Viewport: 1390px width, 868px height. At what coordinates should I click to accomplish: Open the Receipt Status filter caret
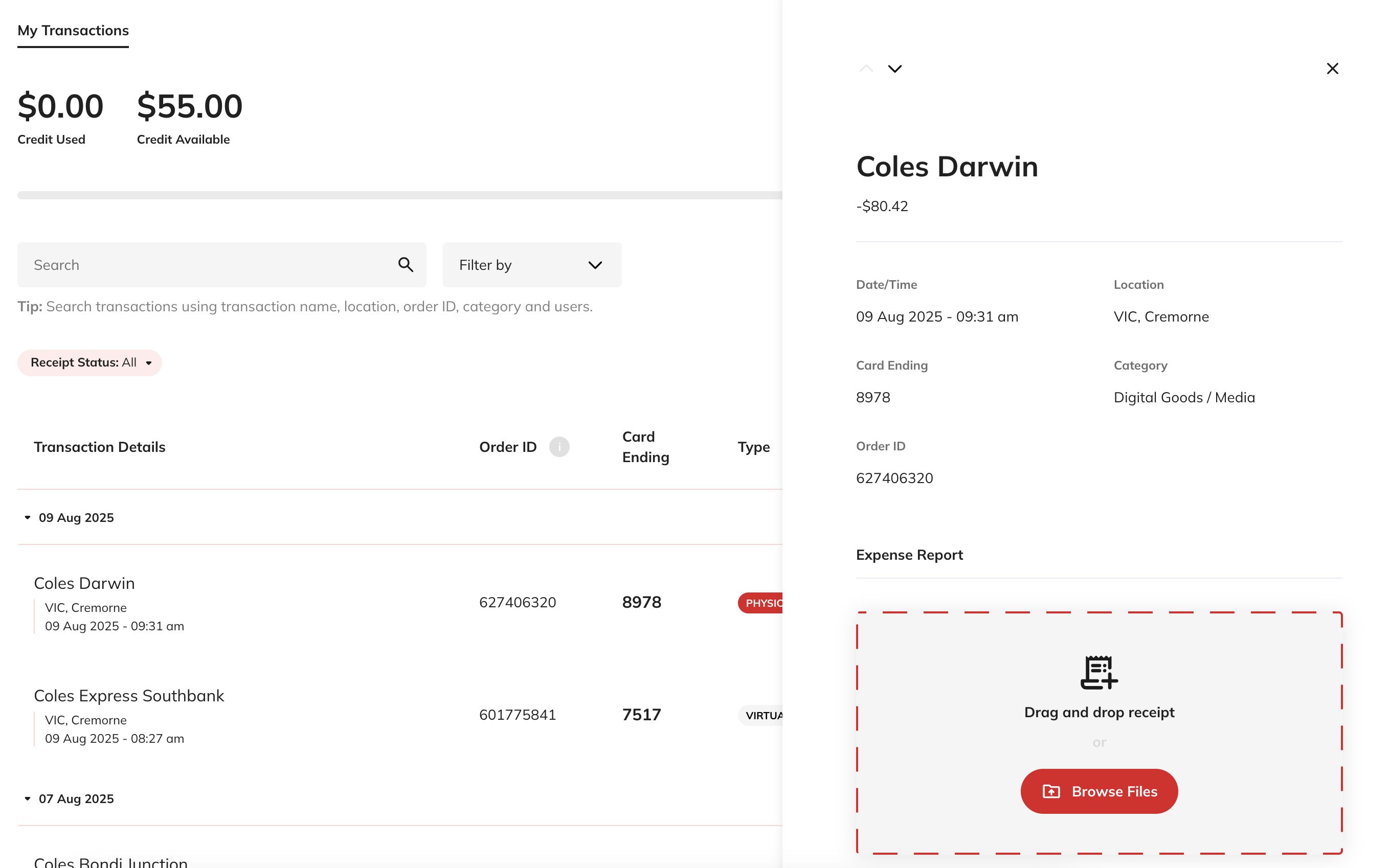[x=149, y=362]
